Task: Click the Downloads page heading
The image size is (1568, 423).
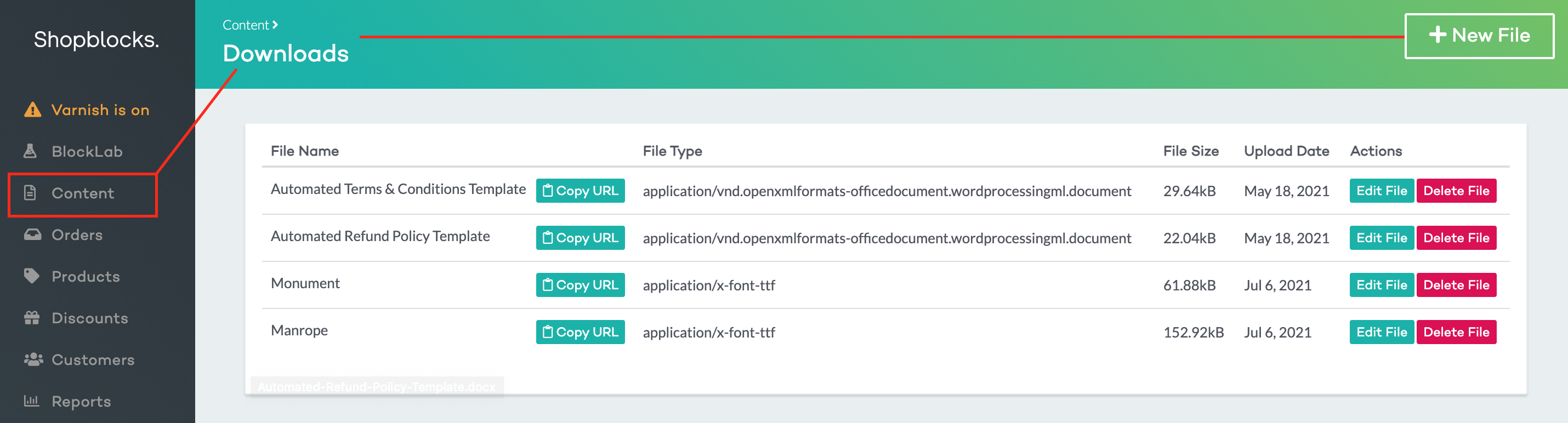Action: click(286, 54)
